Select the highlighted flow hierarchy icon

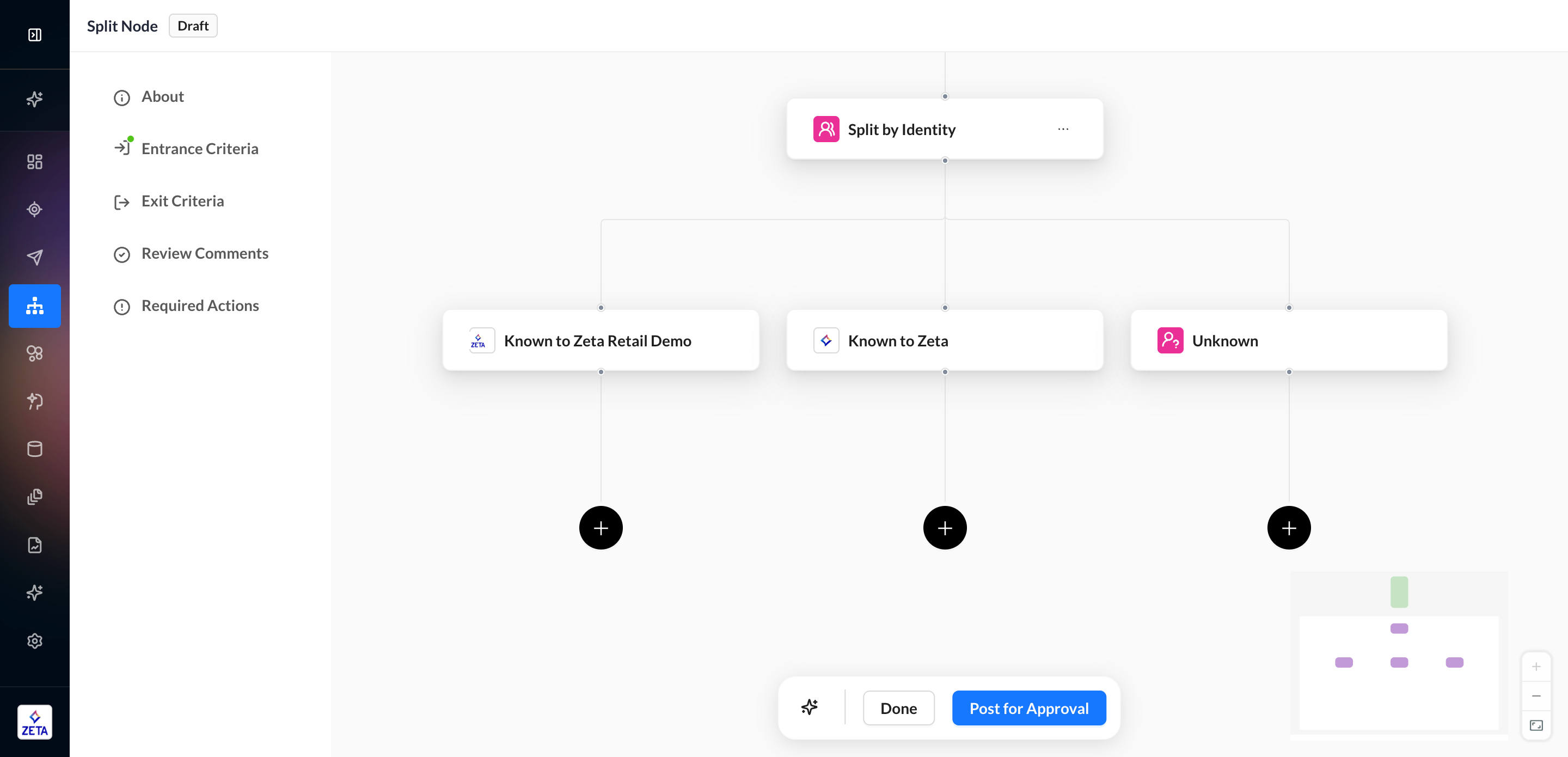[35, 306]
